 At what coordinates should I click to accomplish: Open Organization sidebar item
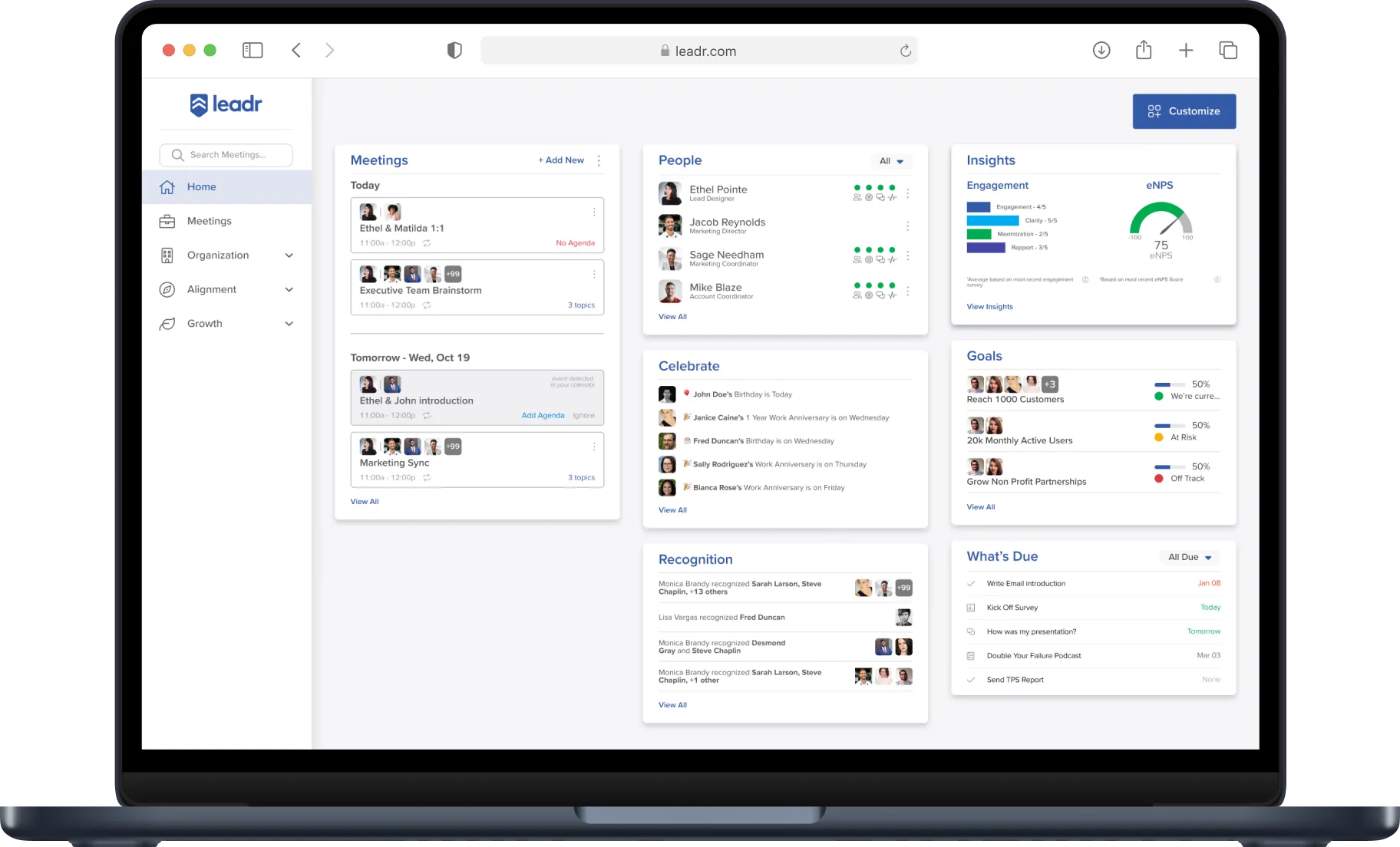(218, 255)
